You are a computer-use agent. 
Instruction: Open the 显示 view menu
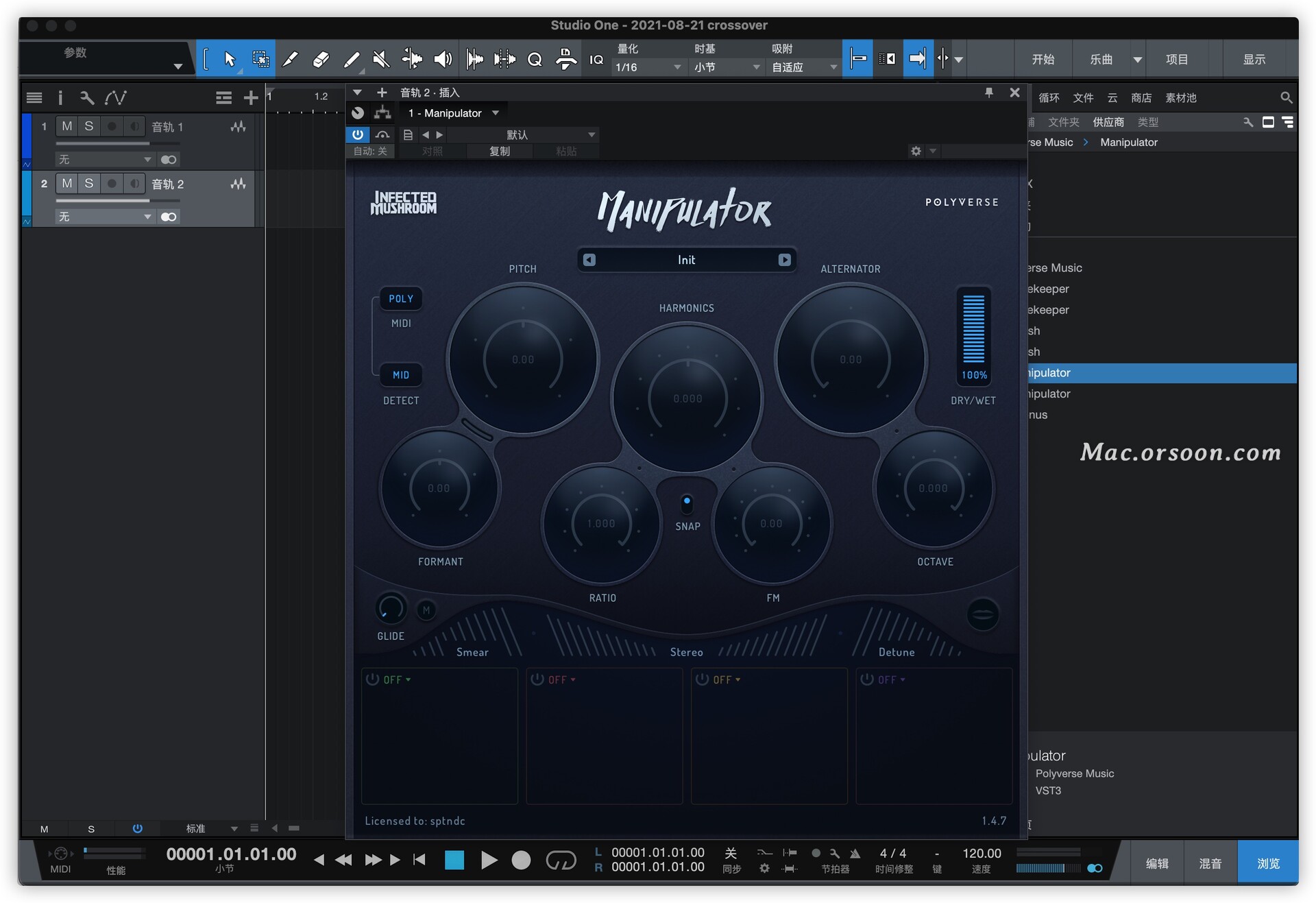click(x=1254, y=60)
